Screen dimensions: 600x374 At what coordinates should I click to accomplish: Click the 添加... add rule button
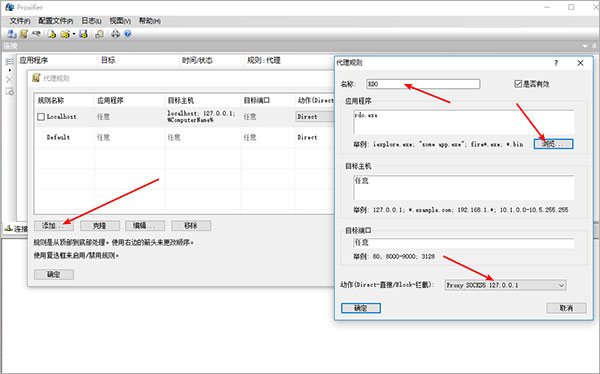pyautogui.click(x=54, y=226)
